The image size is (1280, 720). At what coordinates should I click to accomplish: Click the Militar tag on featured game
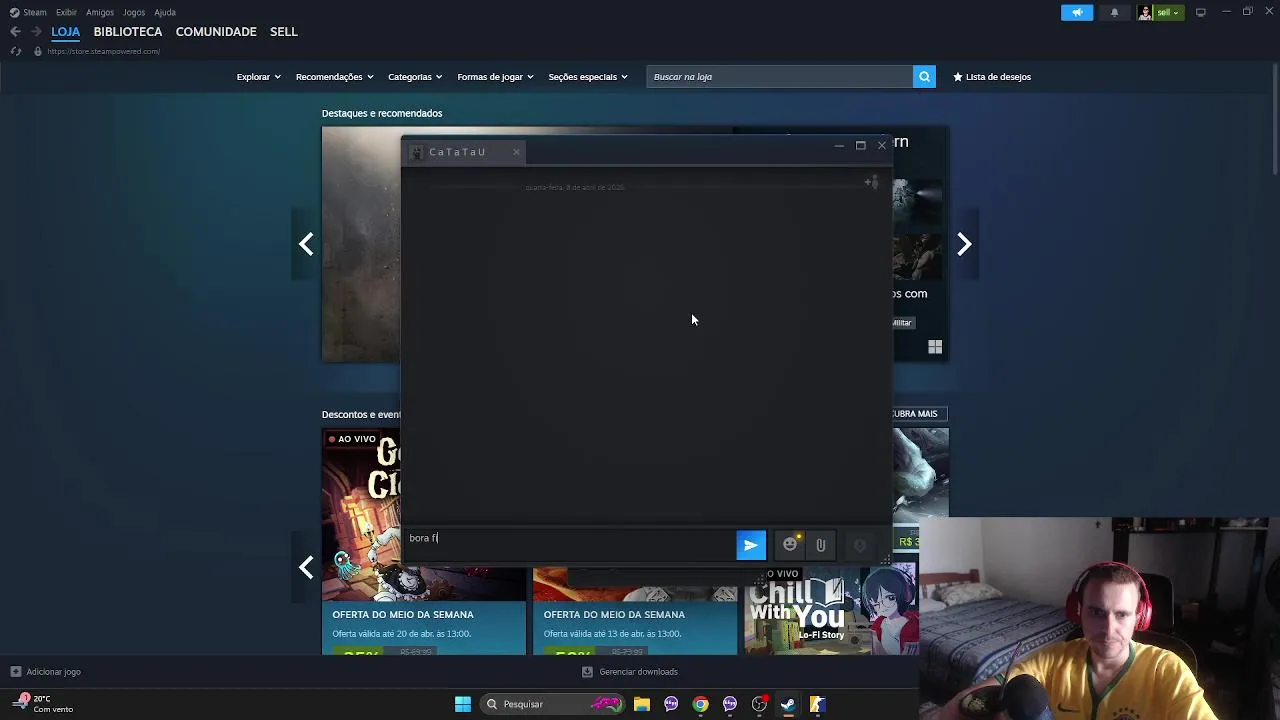coord(902,323)
